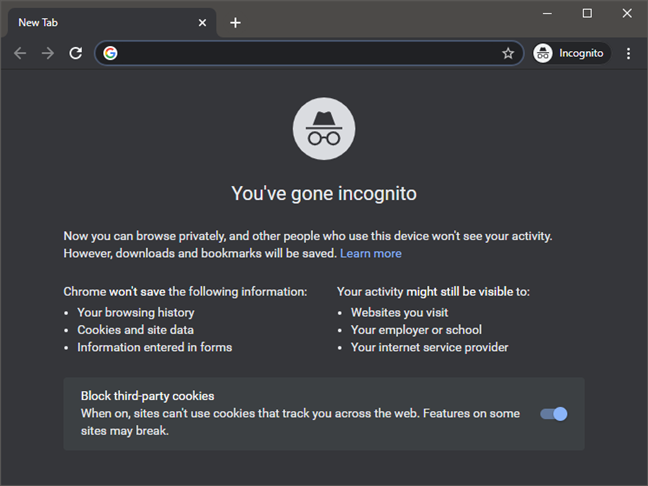Click "Your browsing history" list item
The width and height of the screenshot is (648, 486).
136,312
